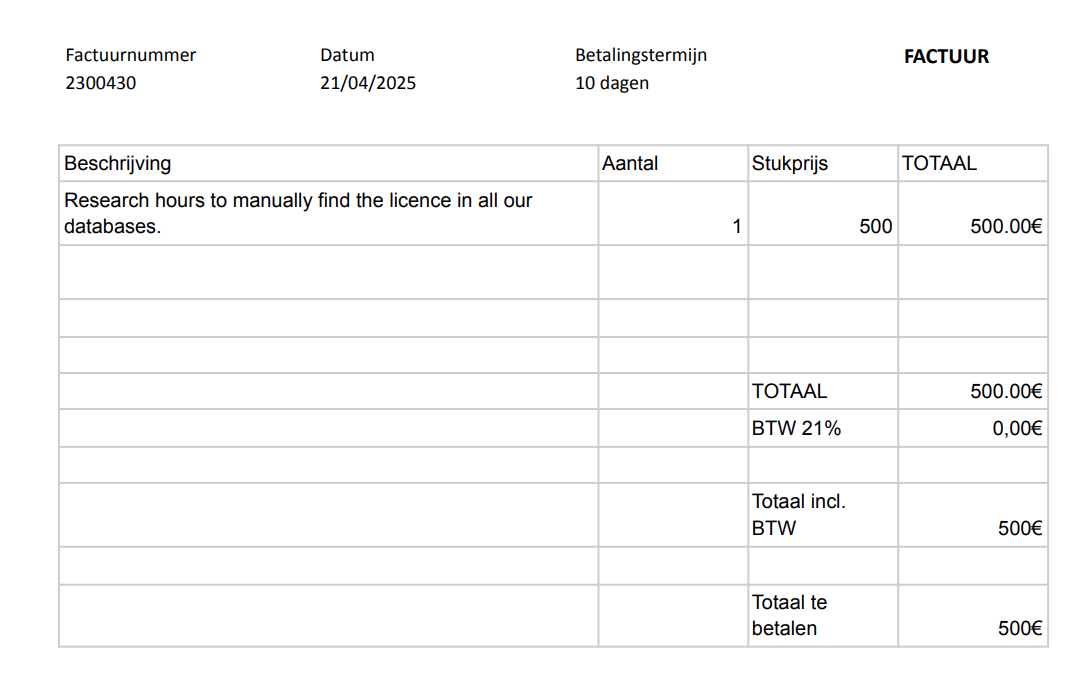Select the 0,00€ BTW amount

point(1017,429)
